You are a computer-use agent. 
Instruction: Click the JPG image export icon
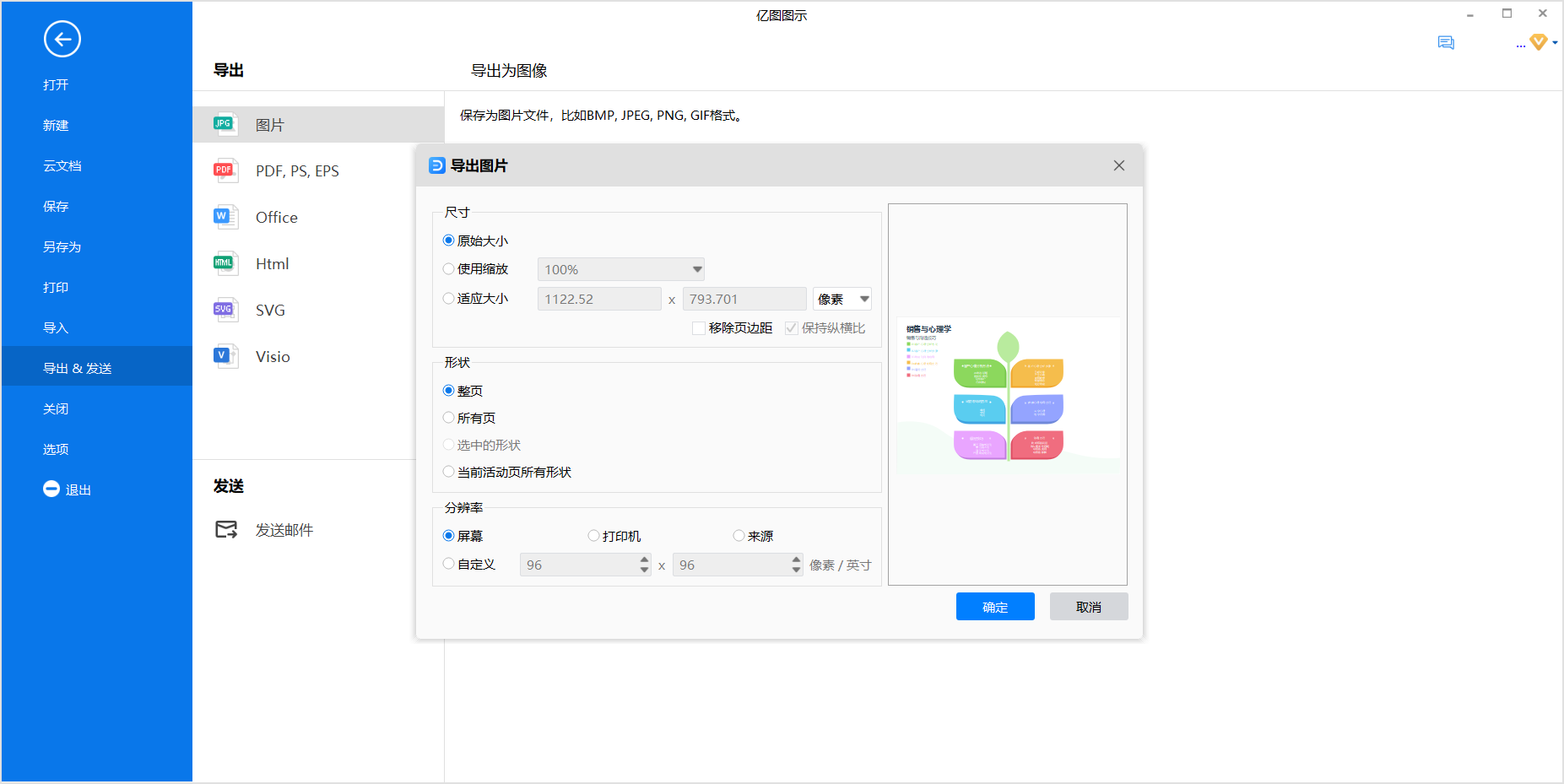click(x=225, y=124)
